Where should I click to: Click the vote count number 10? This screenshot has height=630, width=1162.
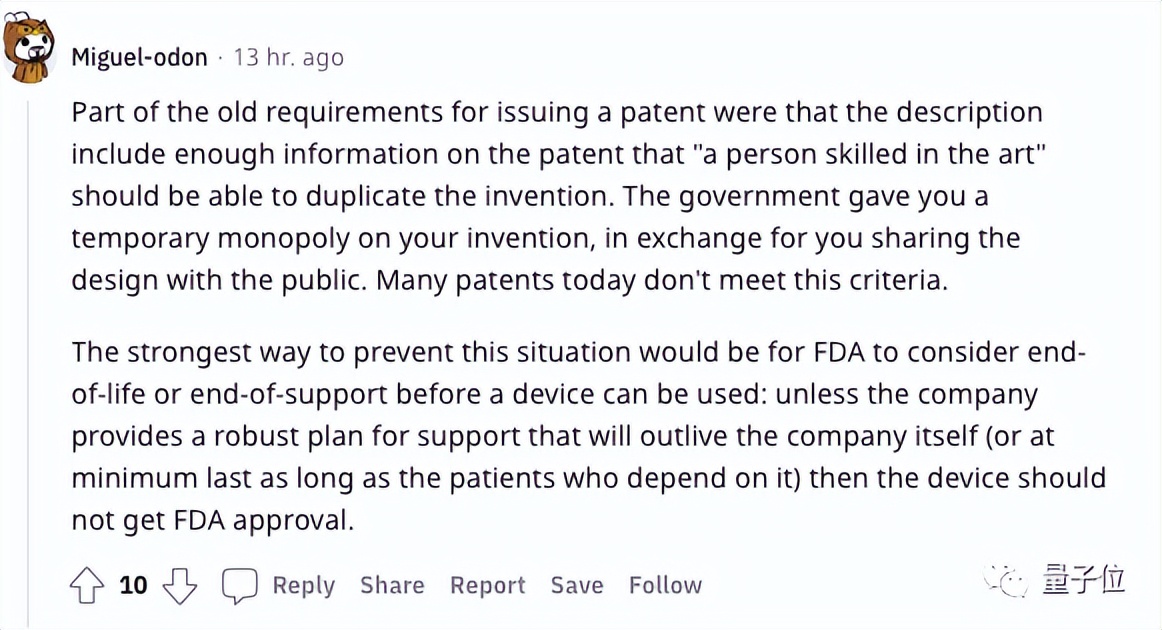coord(133,586)
